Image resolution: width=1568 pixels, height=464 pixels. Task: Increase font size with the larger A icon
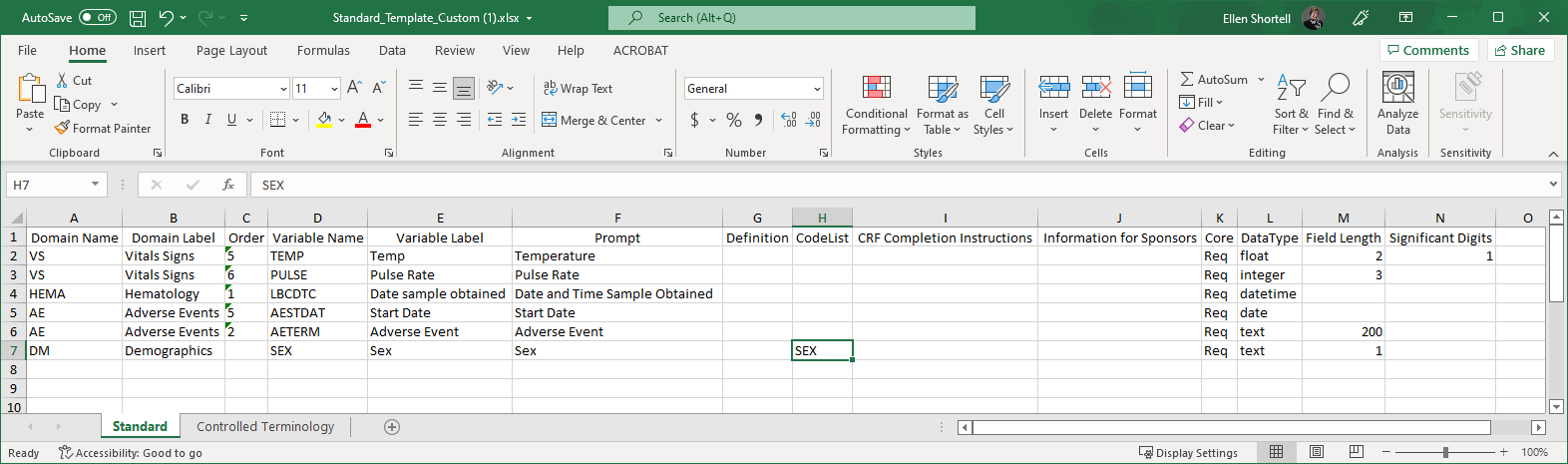pyautogui.click(x=354, y=88)
